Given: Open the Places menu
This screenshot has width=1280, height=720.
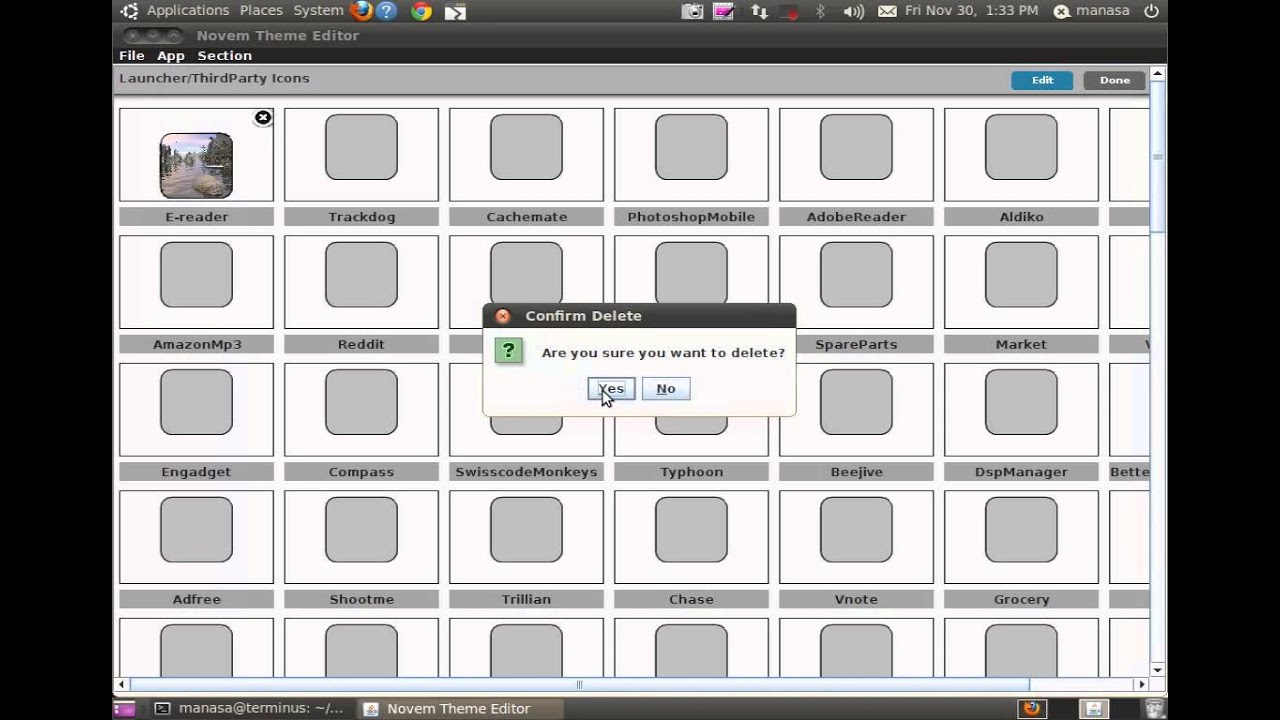Looking at the screenshot, I should pyautogui.click(x=261, y=10).
